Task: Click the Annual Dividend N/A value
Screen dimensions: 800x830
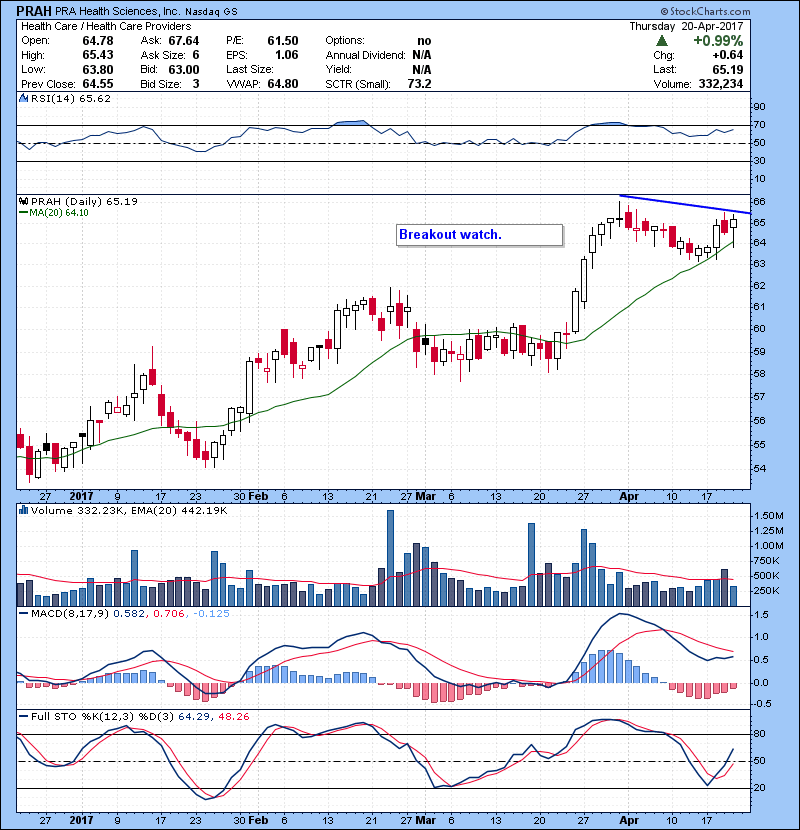Action: point(421,55)
